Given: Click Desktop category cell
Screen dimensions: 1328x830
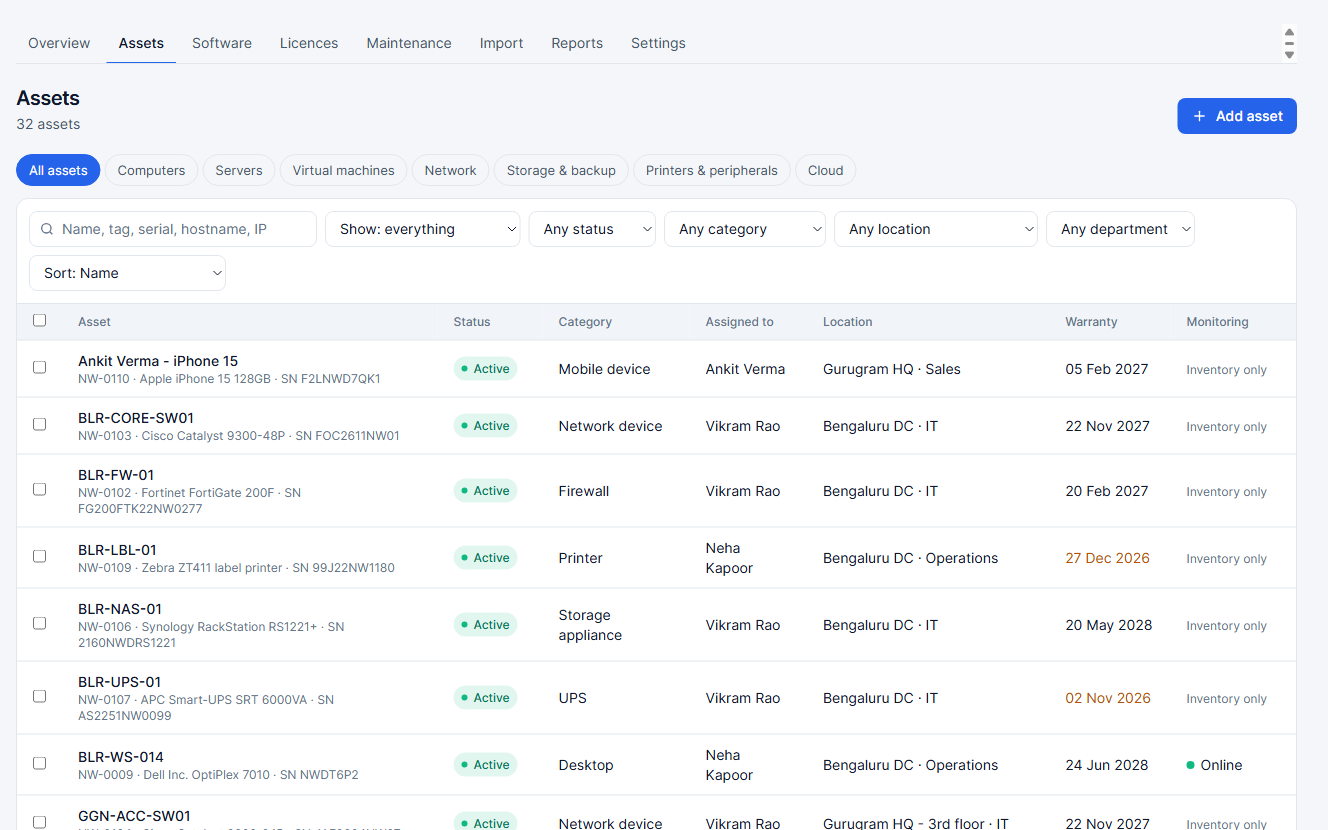Looking at the screenshot, I should [x=586, y=765].
